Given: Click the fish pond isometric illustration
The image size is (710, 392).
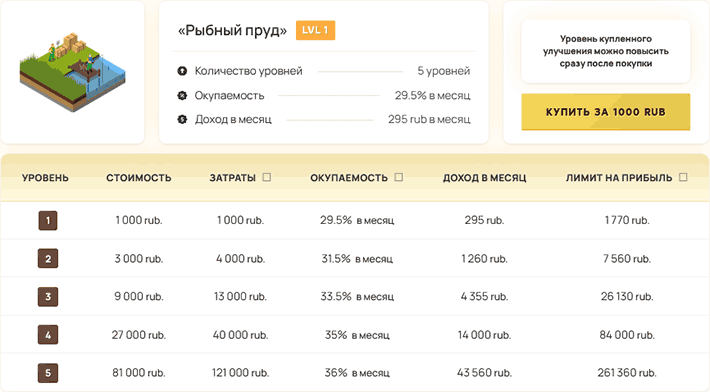Looking at the screenshot, I should (x=72, y=71).
